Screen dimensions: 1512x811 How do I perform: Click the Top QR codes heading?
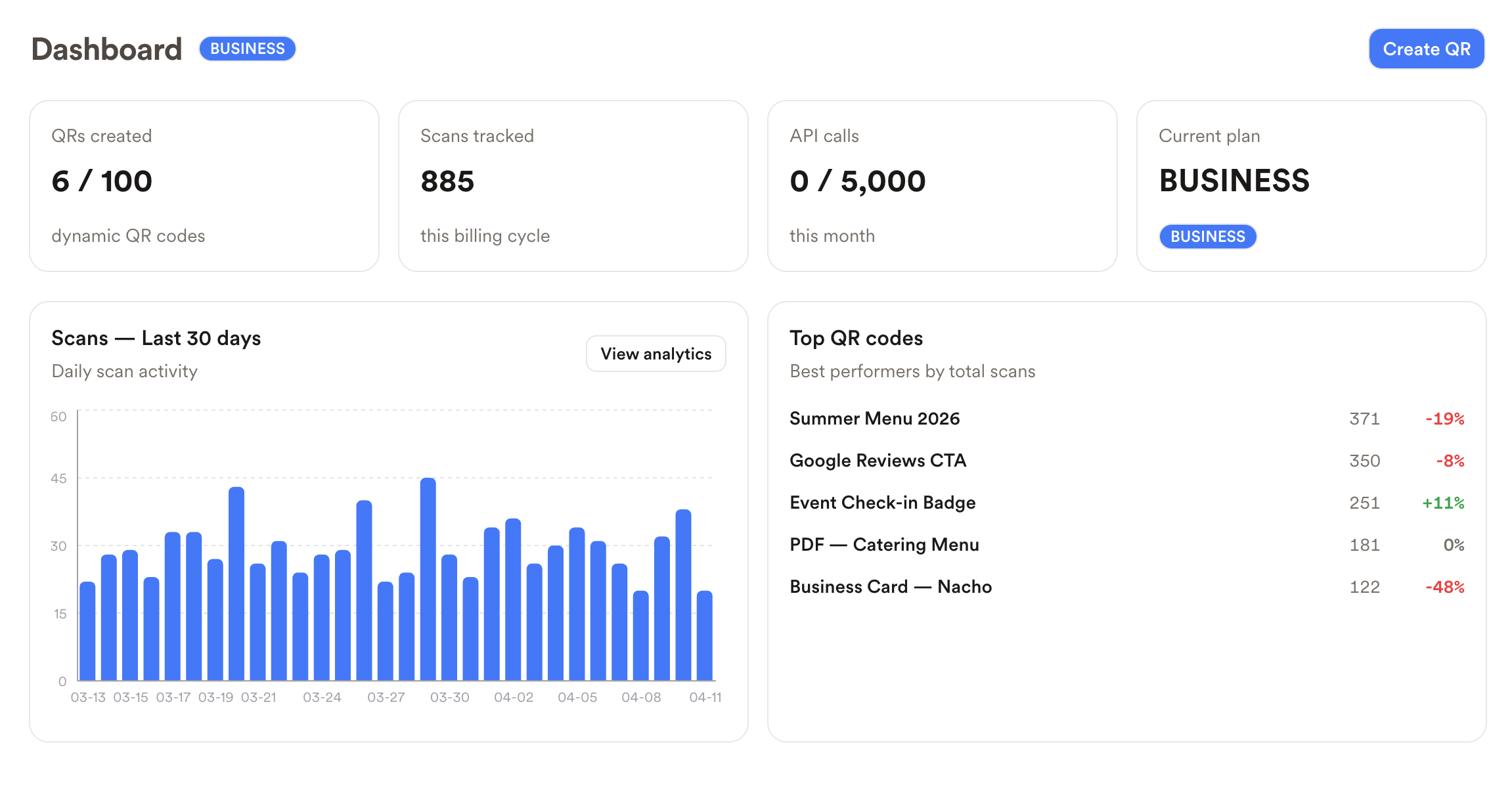[856, 338]
